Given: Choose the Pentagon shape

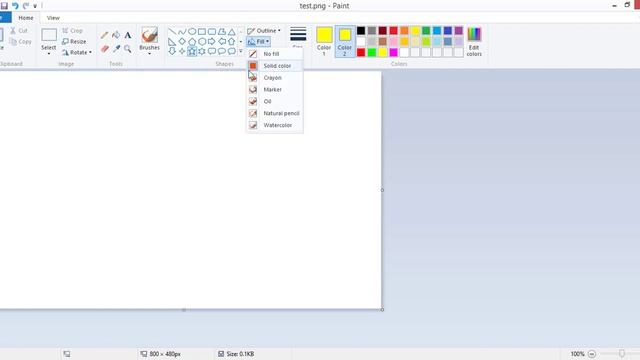Looking at the screenshot, I should (x=192, y=42).
